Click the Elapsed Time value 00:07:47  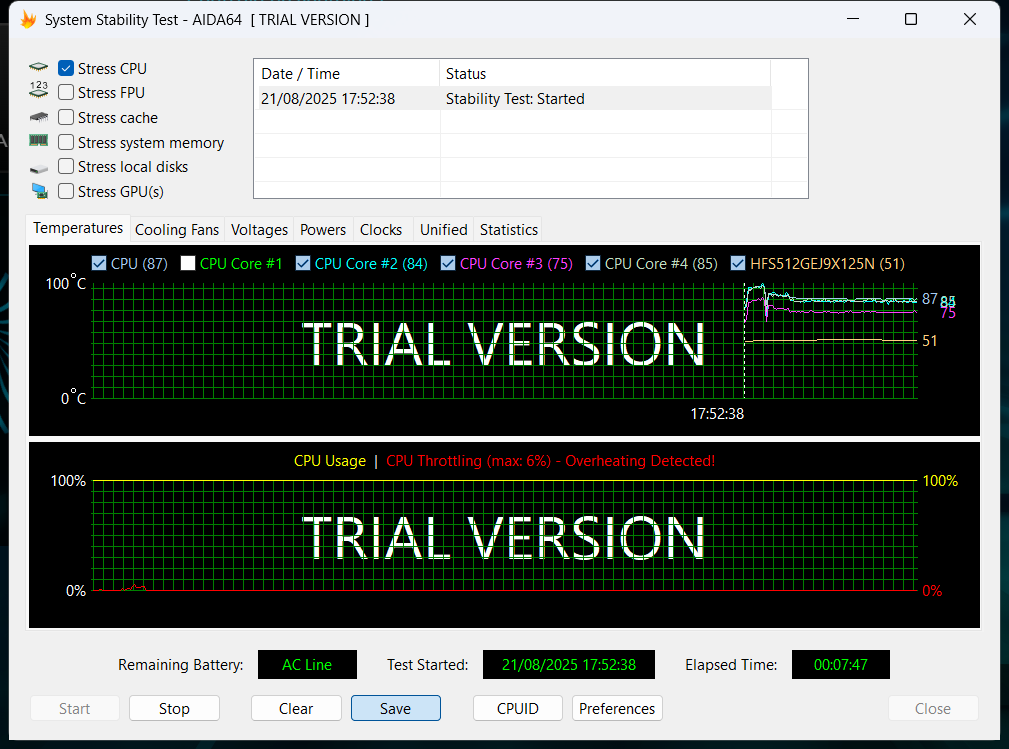coord(840,665)
